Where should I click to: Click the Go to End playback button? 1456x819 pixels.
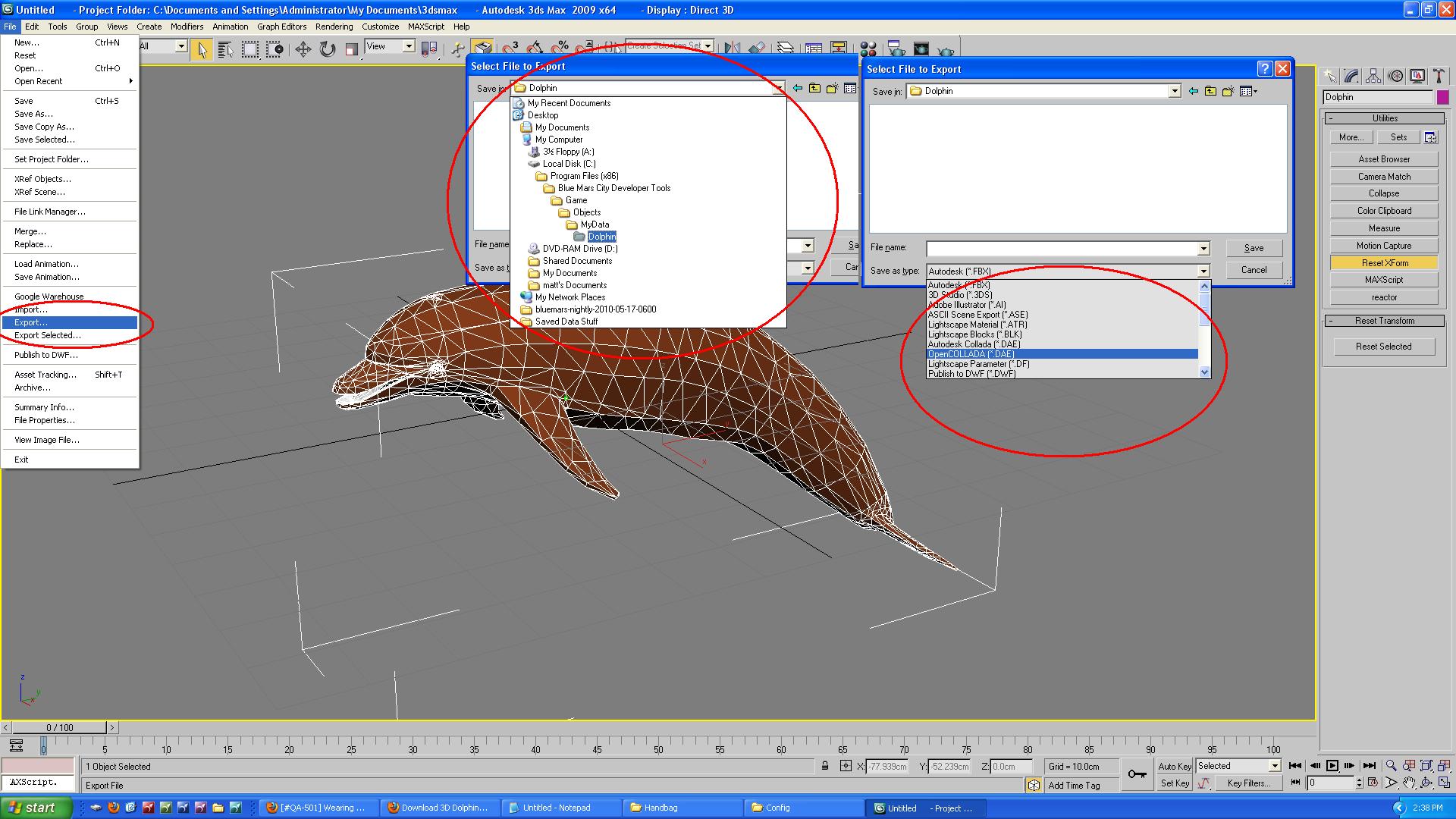[1369, 766]
